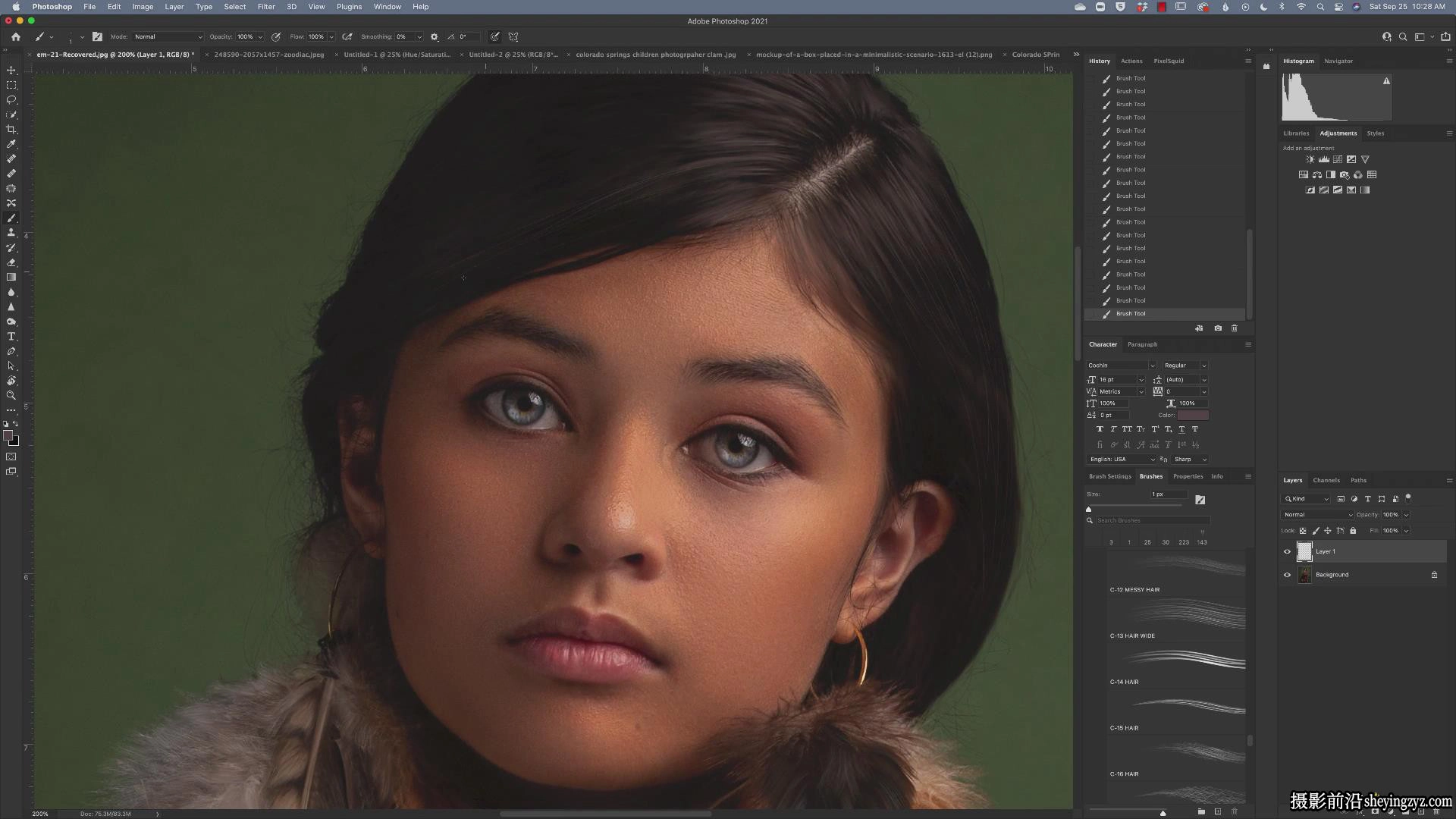Toggle All Caps in Character panel
The height and width of the screenshot is (819, 1456).
[x=1127, y=429]
